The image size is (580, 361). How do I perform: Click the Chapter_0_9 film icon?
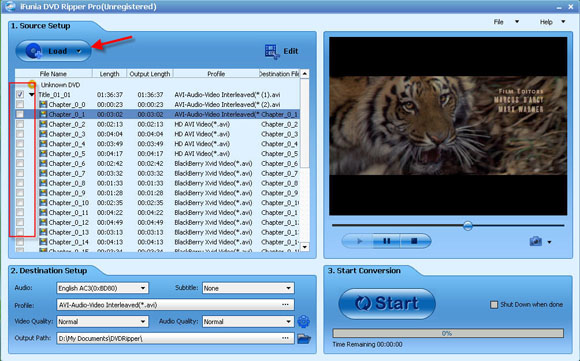(x=43, y=193)
